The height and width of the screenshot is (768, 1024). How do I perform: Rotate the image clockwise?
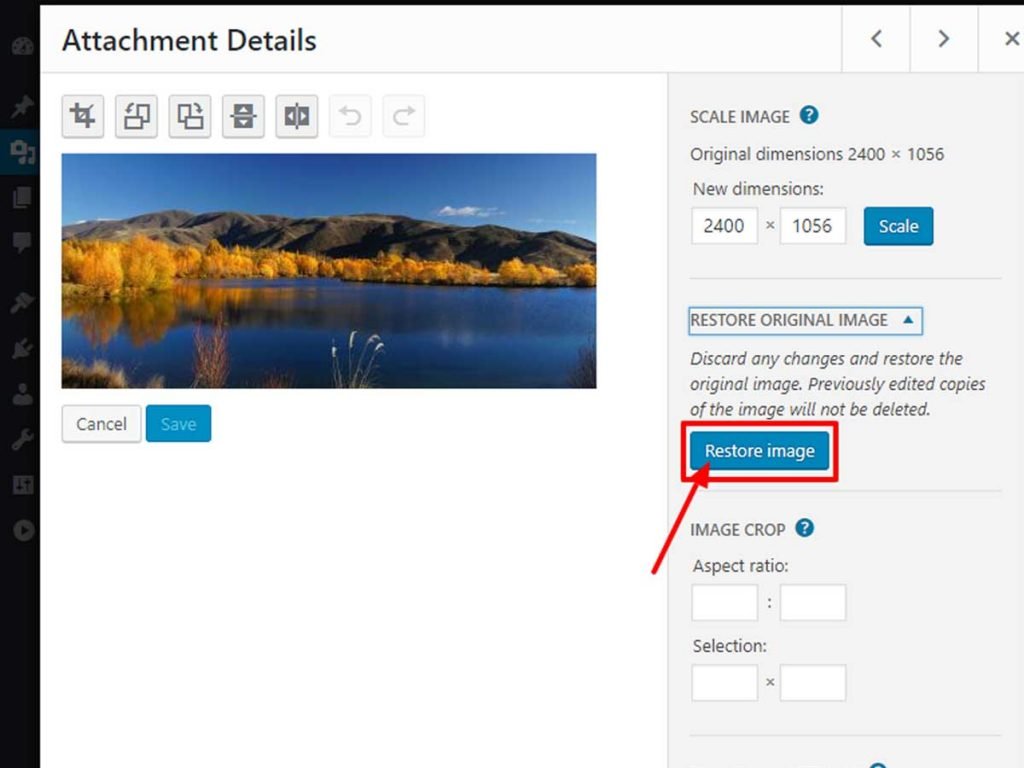190,116
